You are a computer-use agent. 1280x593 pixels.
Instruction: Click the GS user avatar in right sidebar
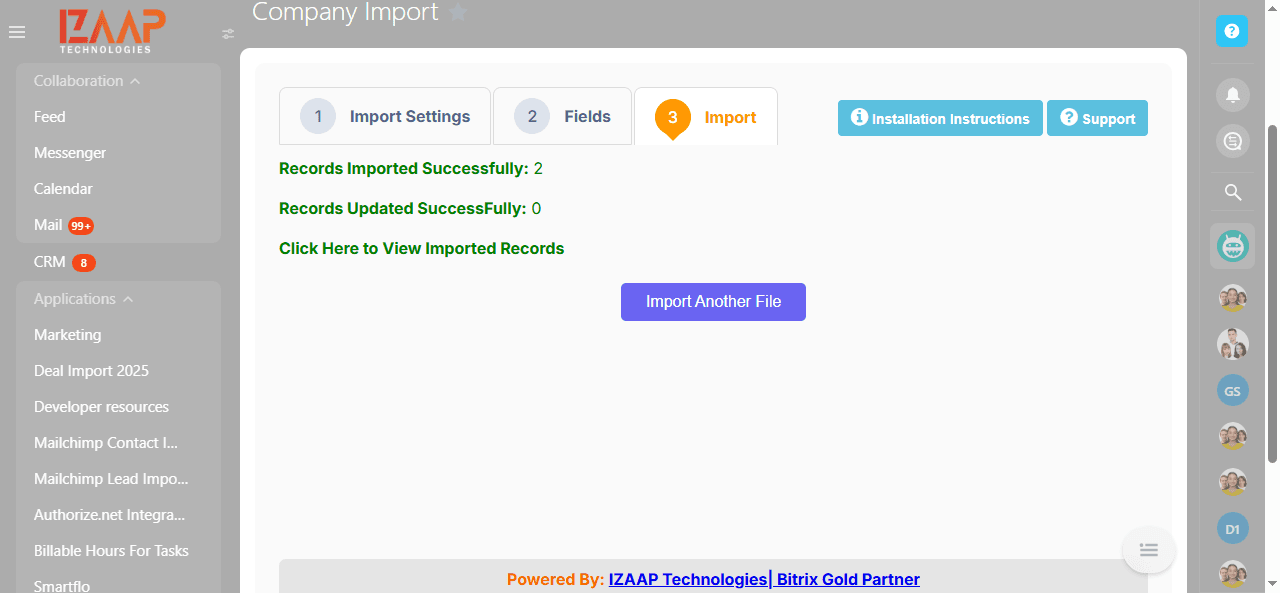pos(1232,390)
